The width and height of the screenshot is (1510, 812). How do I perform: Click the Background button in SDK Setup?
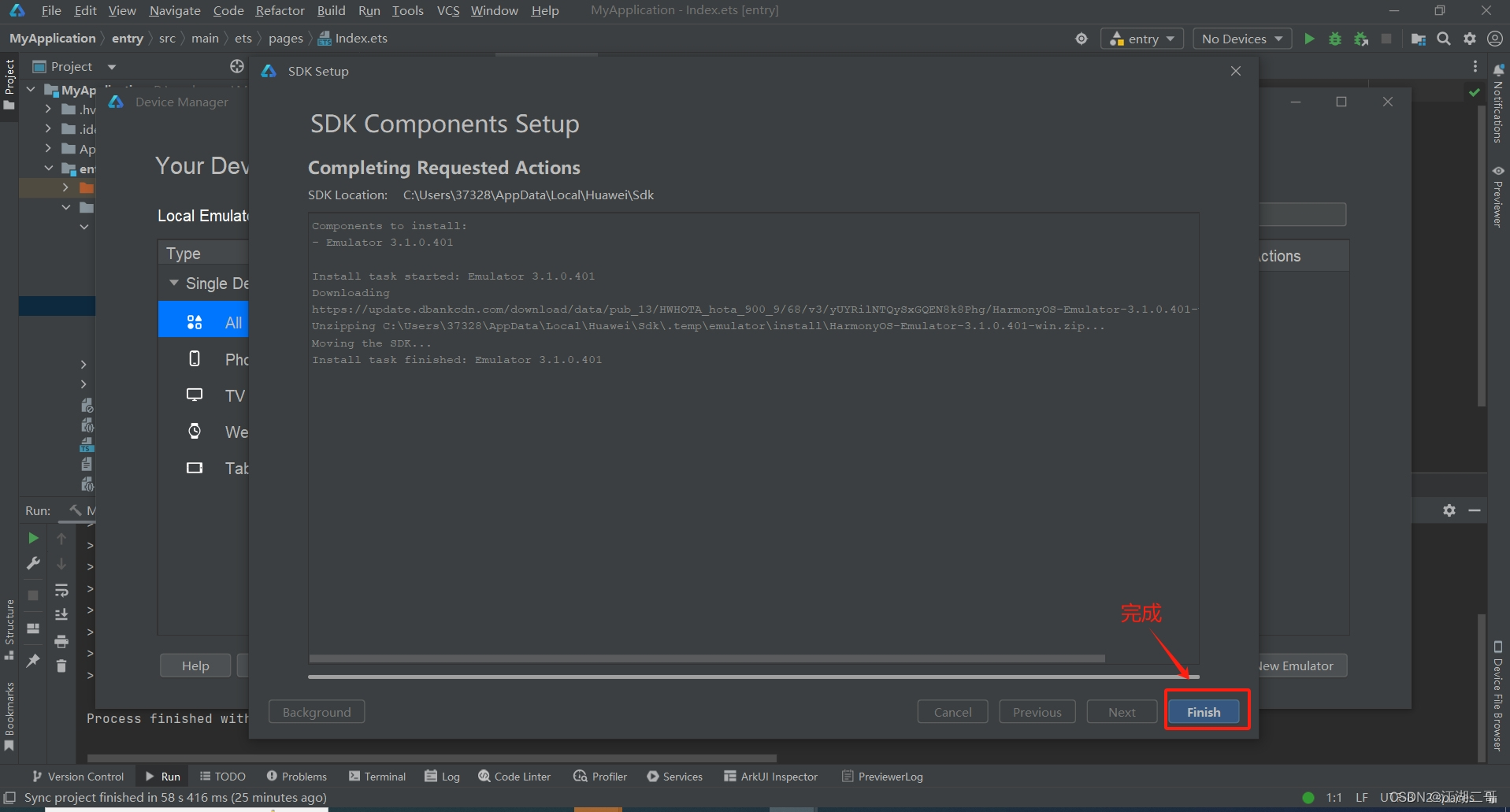click(x=317, y=712)
